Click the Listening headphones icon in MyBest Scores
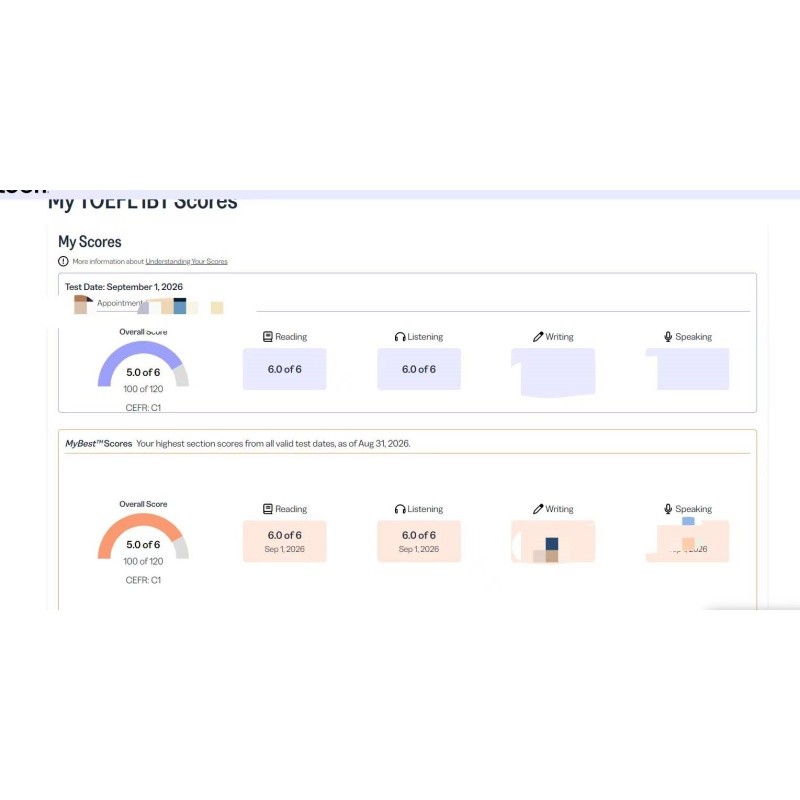The image size is (800, 800). (x=400, y=509)
